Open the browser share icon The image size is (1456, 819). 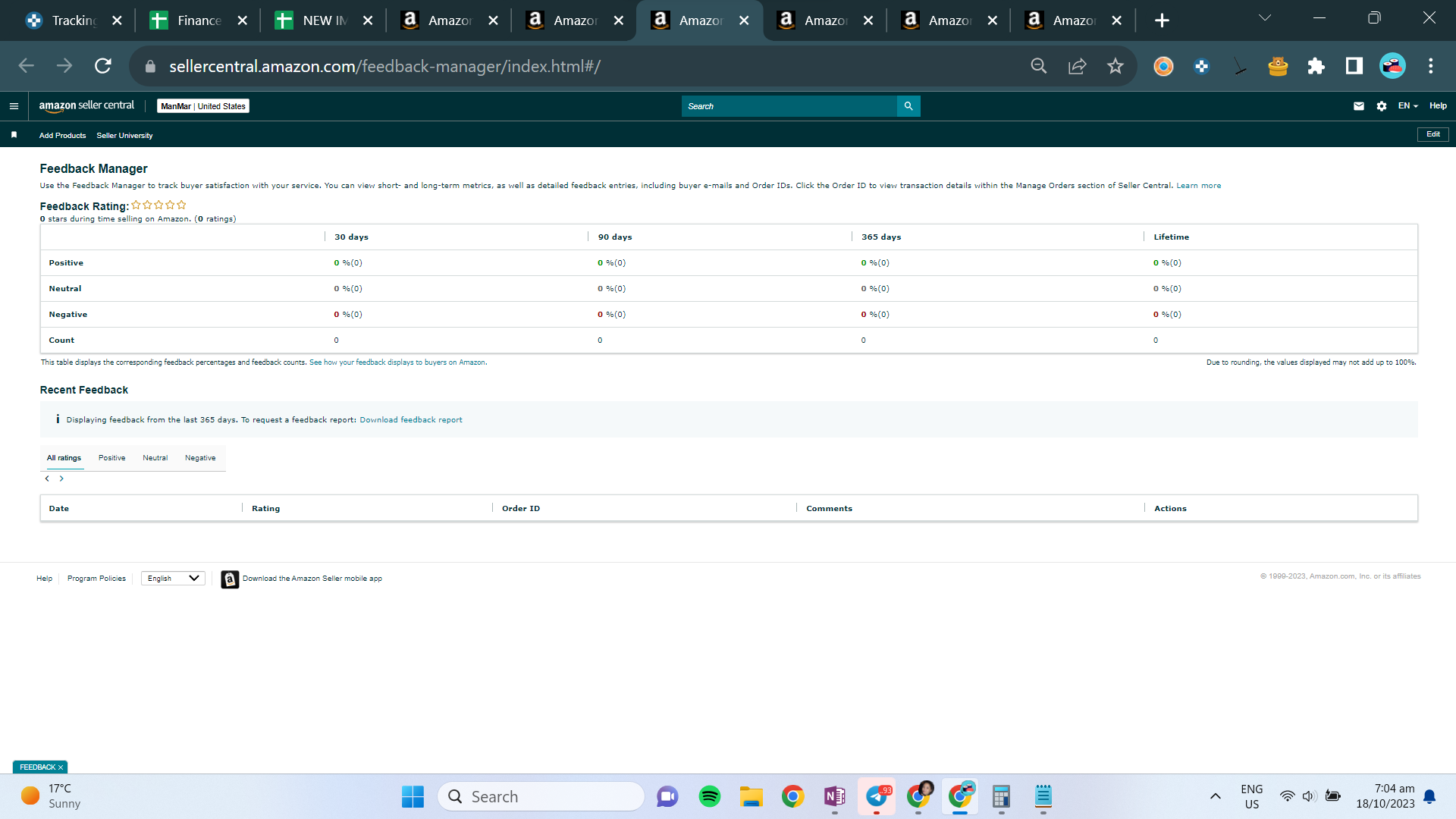[1077, 66]
